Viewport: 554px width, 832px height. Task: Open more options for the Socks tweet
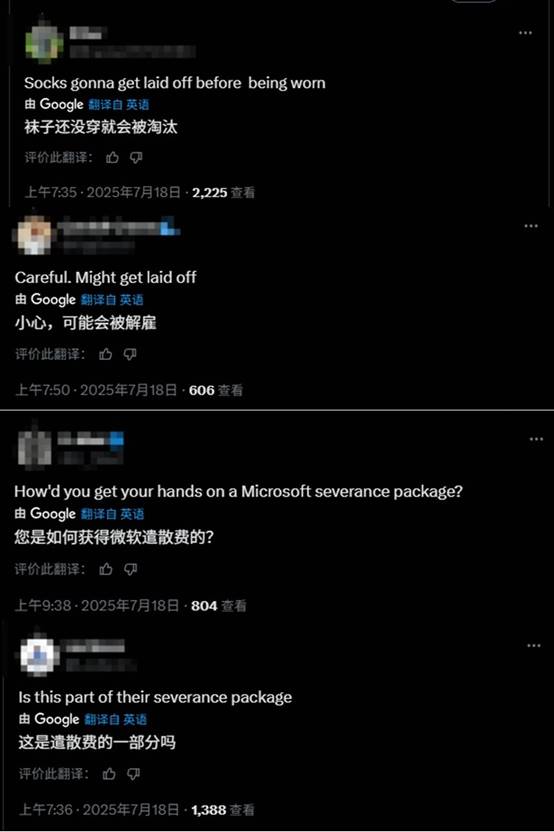click(x=525, y=33)
